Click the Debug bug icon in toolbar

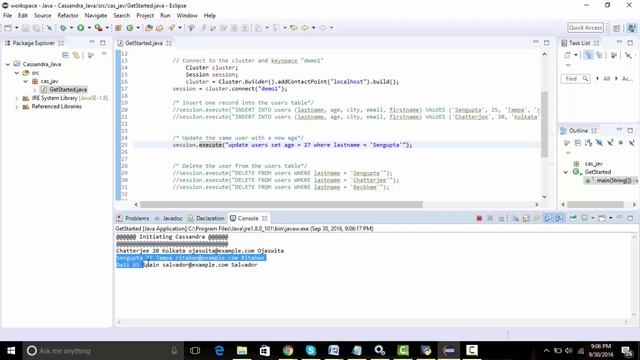coord(63,28)
